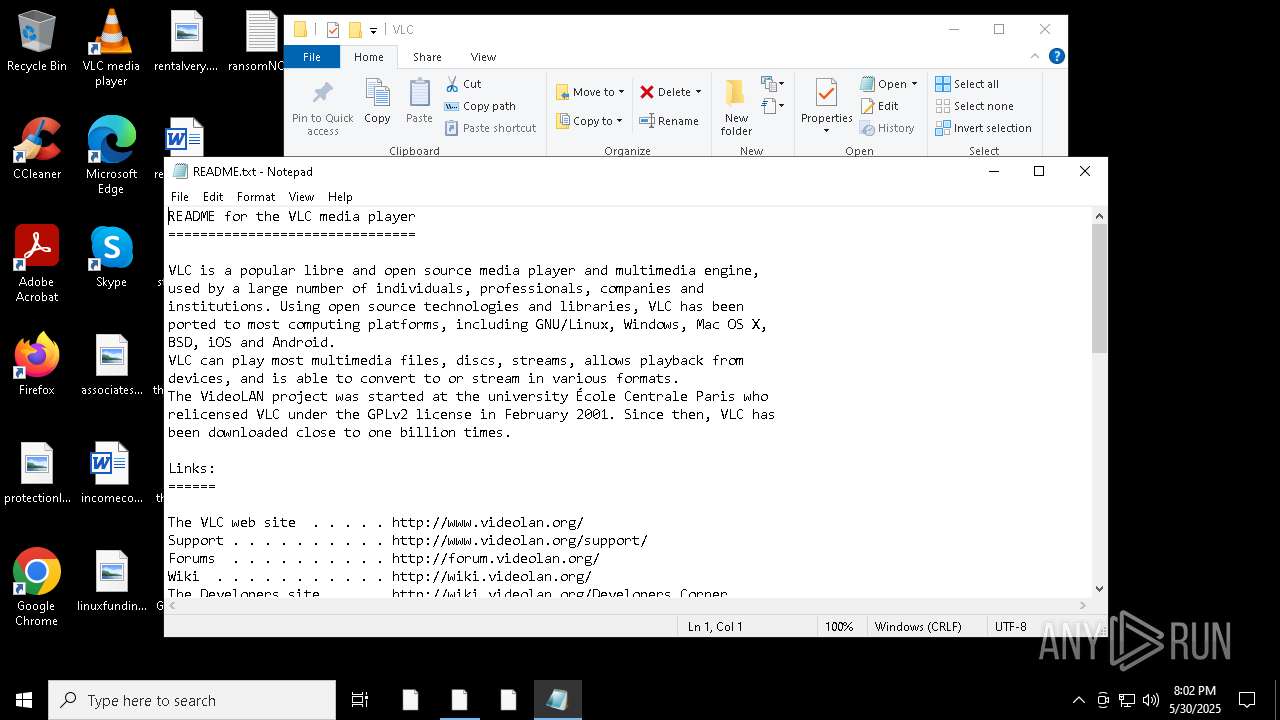Show hidden system tray icons
The width and height of the screenshot is (1280, 720).
[x=1078, y=700]
